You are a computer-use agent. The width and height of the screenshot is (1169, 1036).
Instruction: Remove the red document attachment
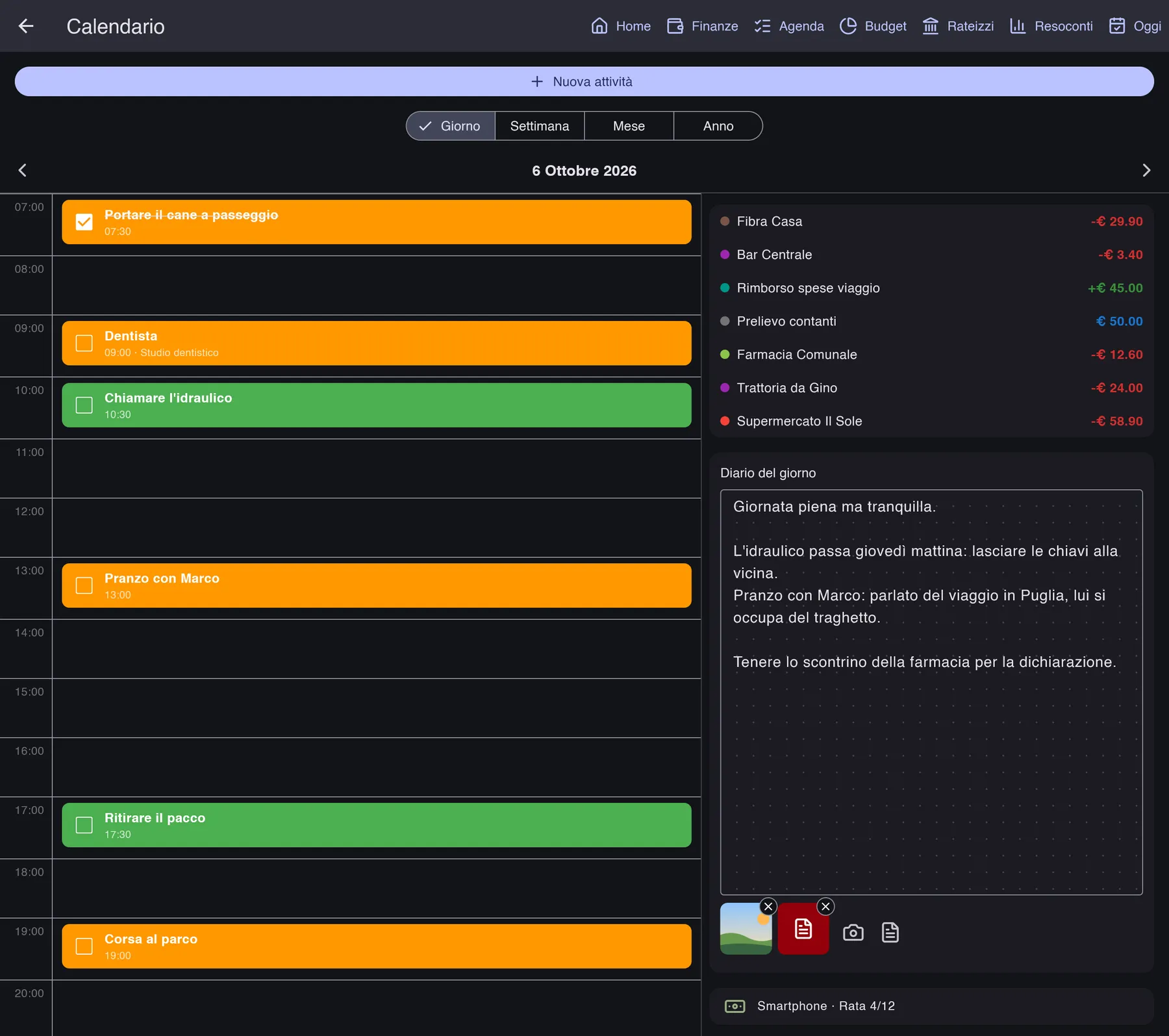(x=825, y=906)
